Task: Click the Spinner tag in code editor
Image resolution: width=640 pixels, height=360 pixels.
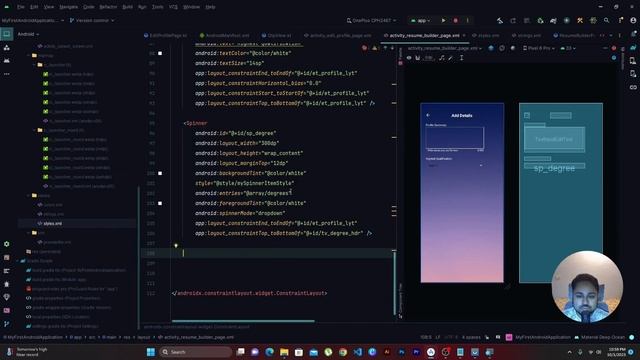Action: click(197, 123)
